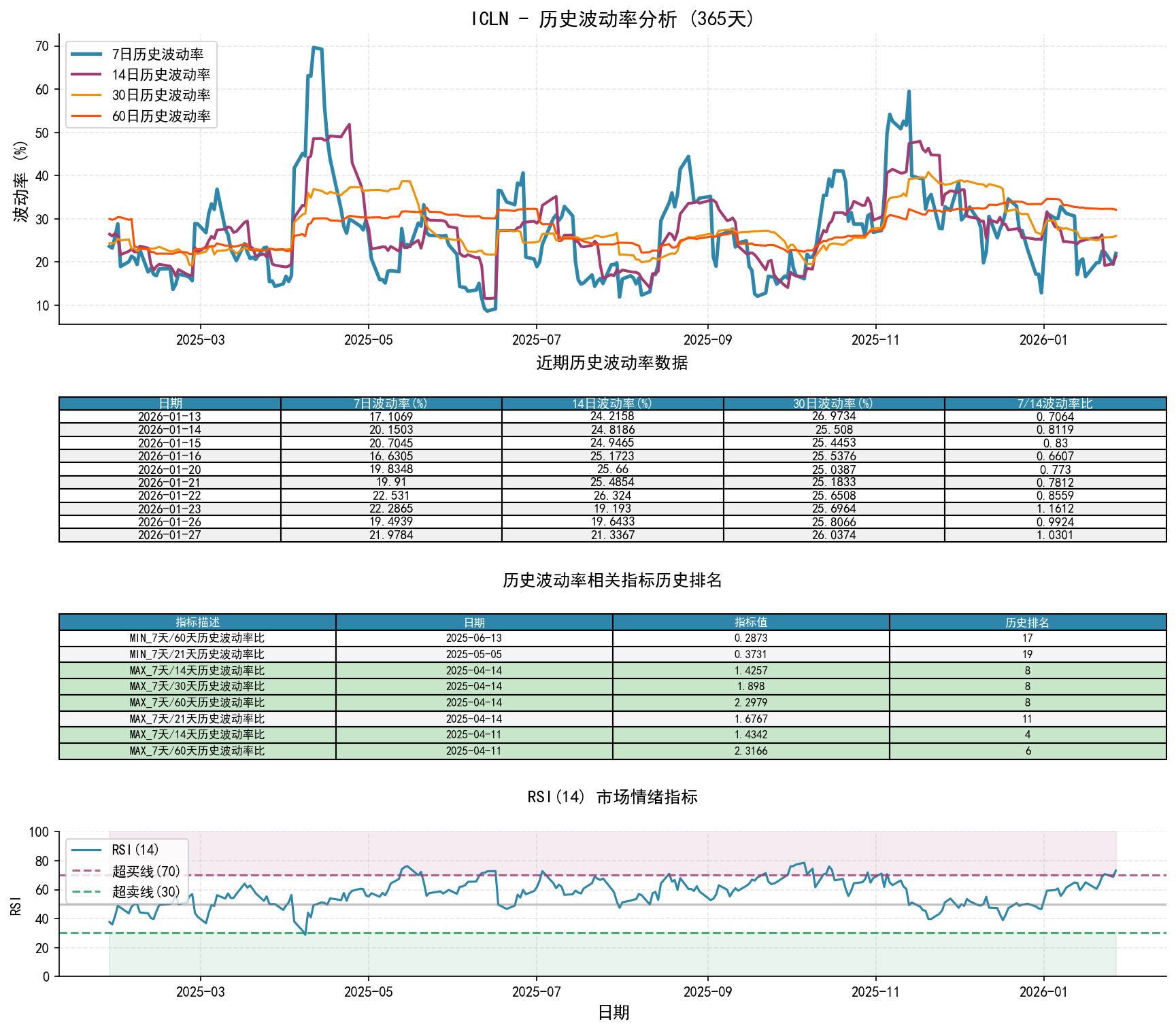This screenshot has height=1030, width=1176.
Task: Click the indicator value 2.3166 cell
Action: [x=751, y=751]
